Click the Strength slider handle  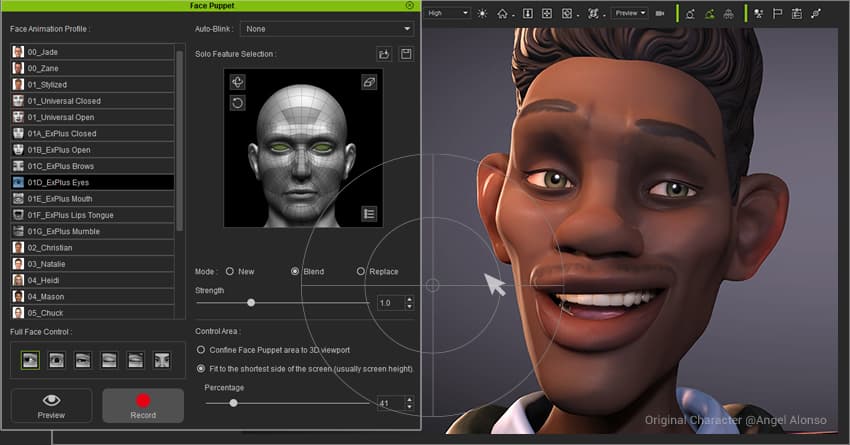tap(251, 302)
